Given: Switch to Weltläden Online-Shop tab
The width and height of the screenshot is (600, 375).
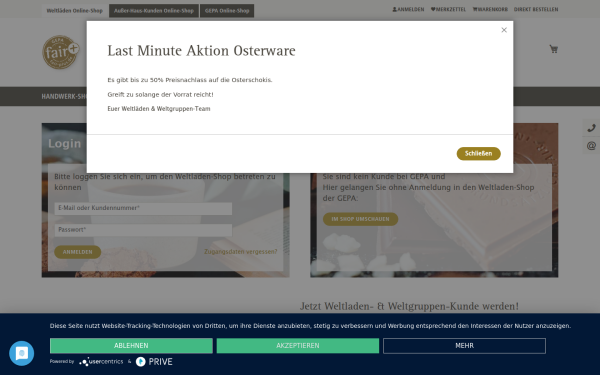Looking at the screenshot, I should pyautogui.click(x=75, y=11).
